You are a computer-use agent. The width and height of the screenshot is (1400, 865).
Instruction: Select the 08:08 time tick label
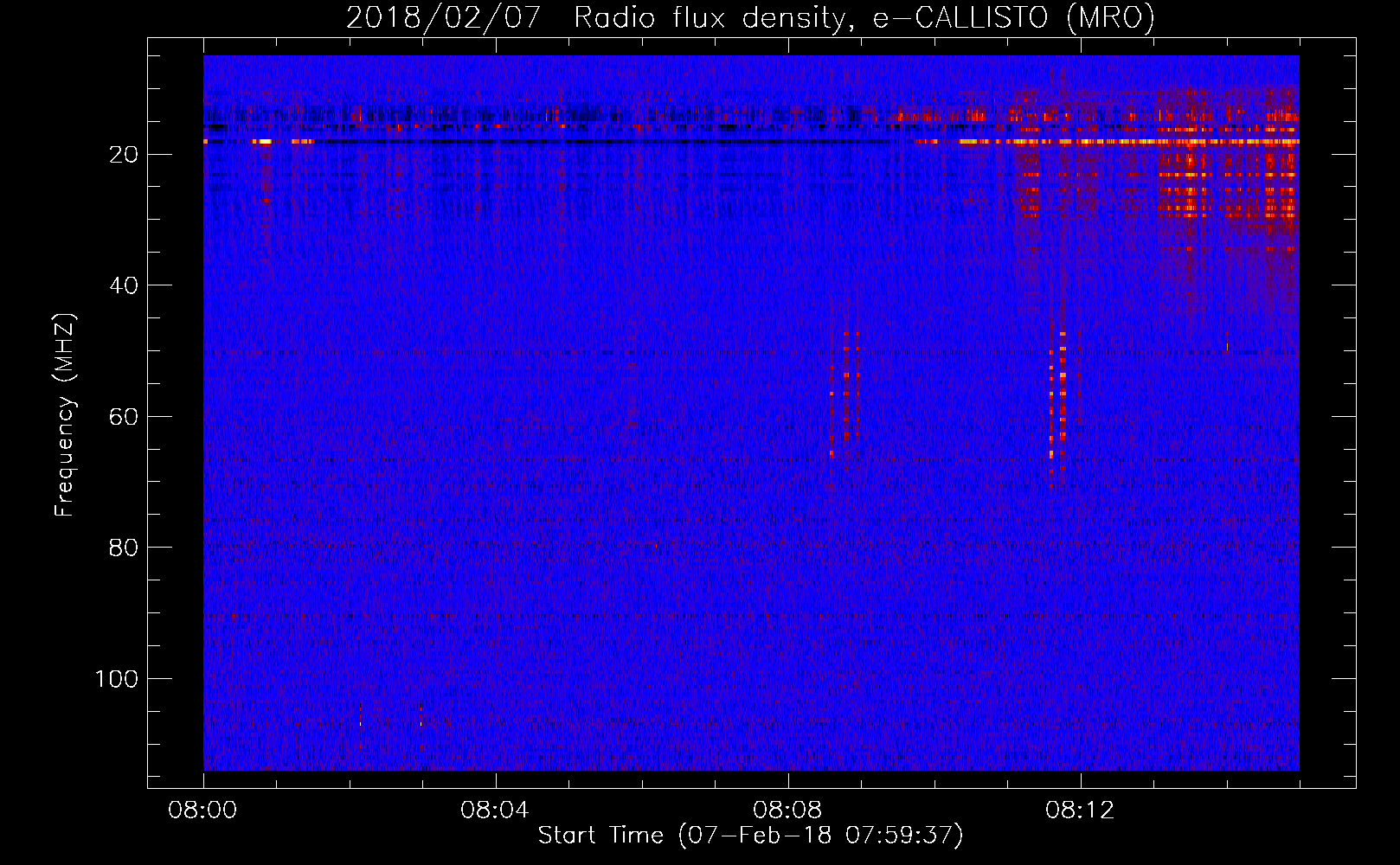pos(787,811)
